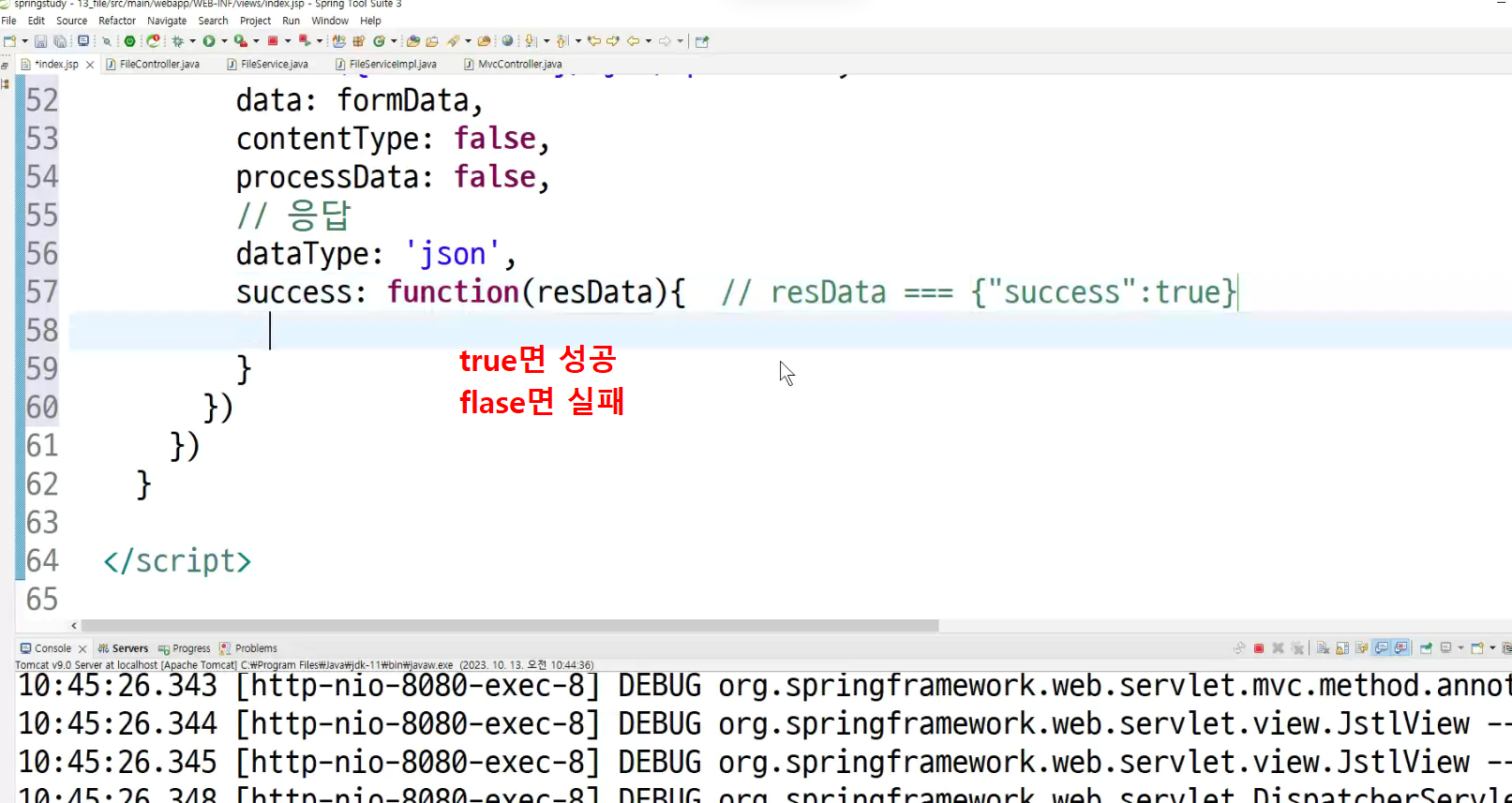Open the Project menu
Image resolution: width=1512 pixels, height=803 pixels.
coord(255,21)
